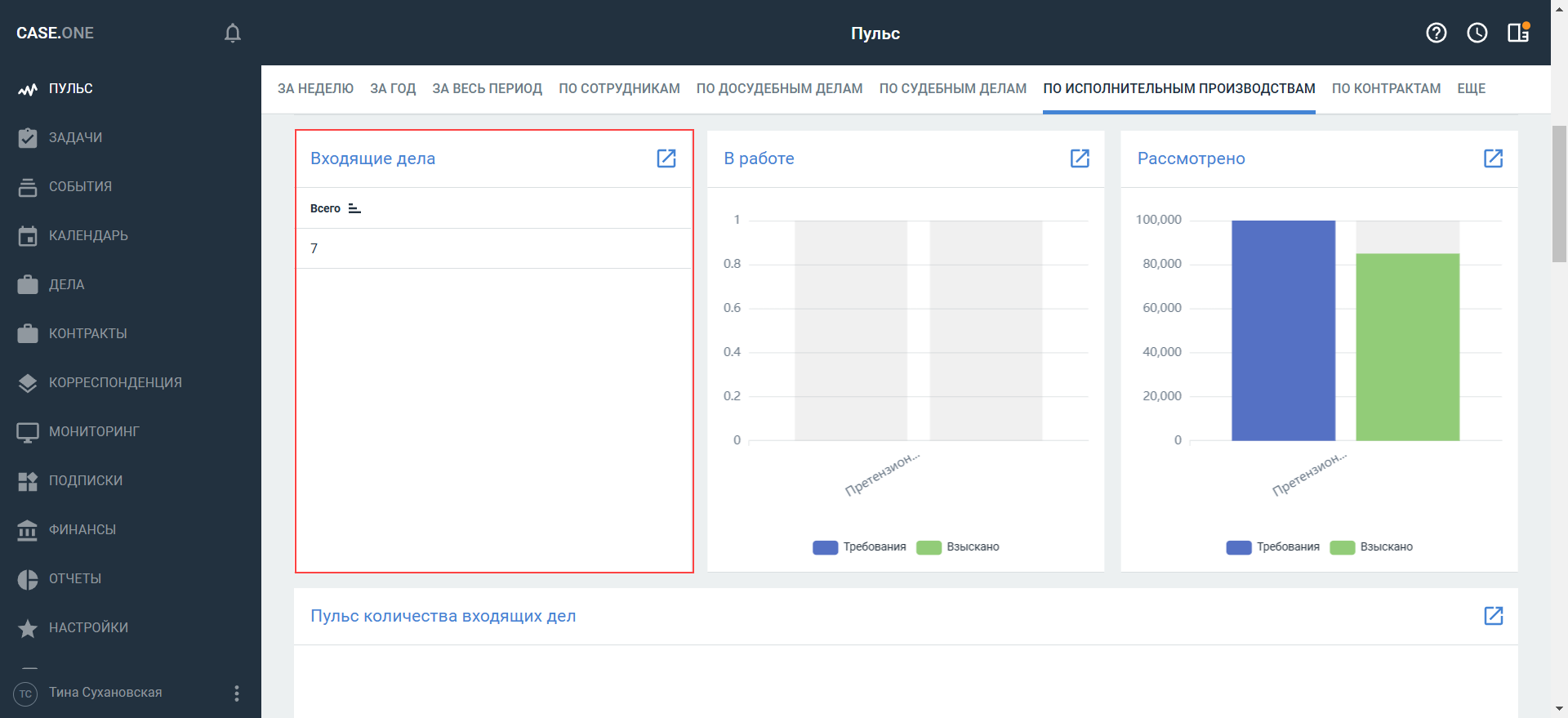Click the value 7 in Входящие дела

tap(314, 248)
